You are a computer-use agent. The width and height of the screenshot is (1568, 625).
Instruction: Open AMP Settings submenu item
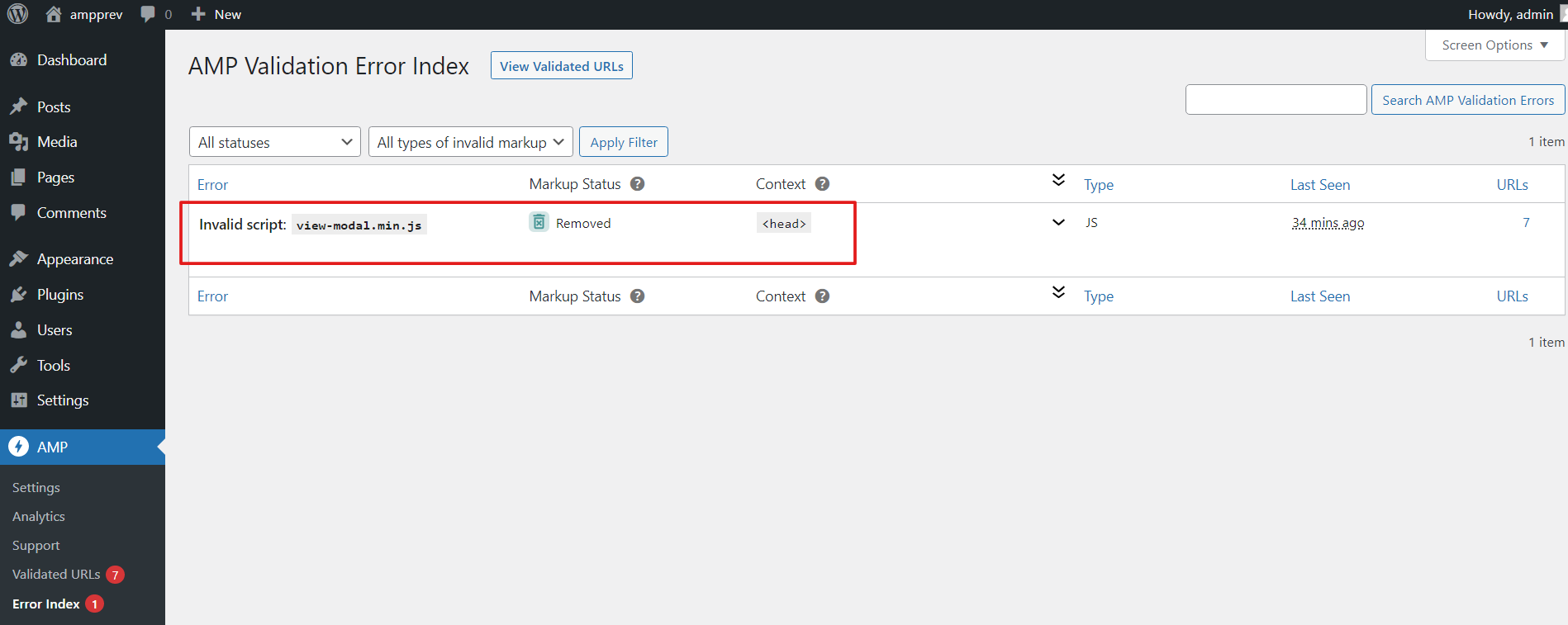[x=36, y=488]
